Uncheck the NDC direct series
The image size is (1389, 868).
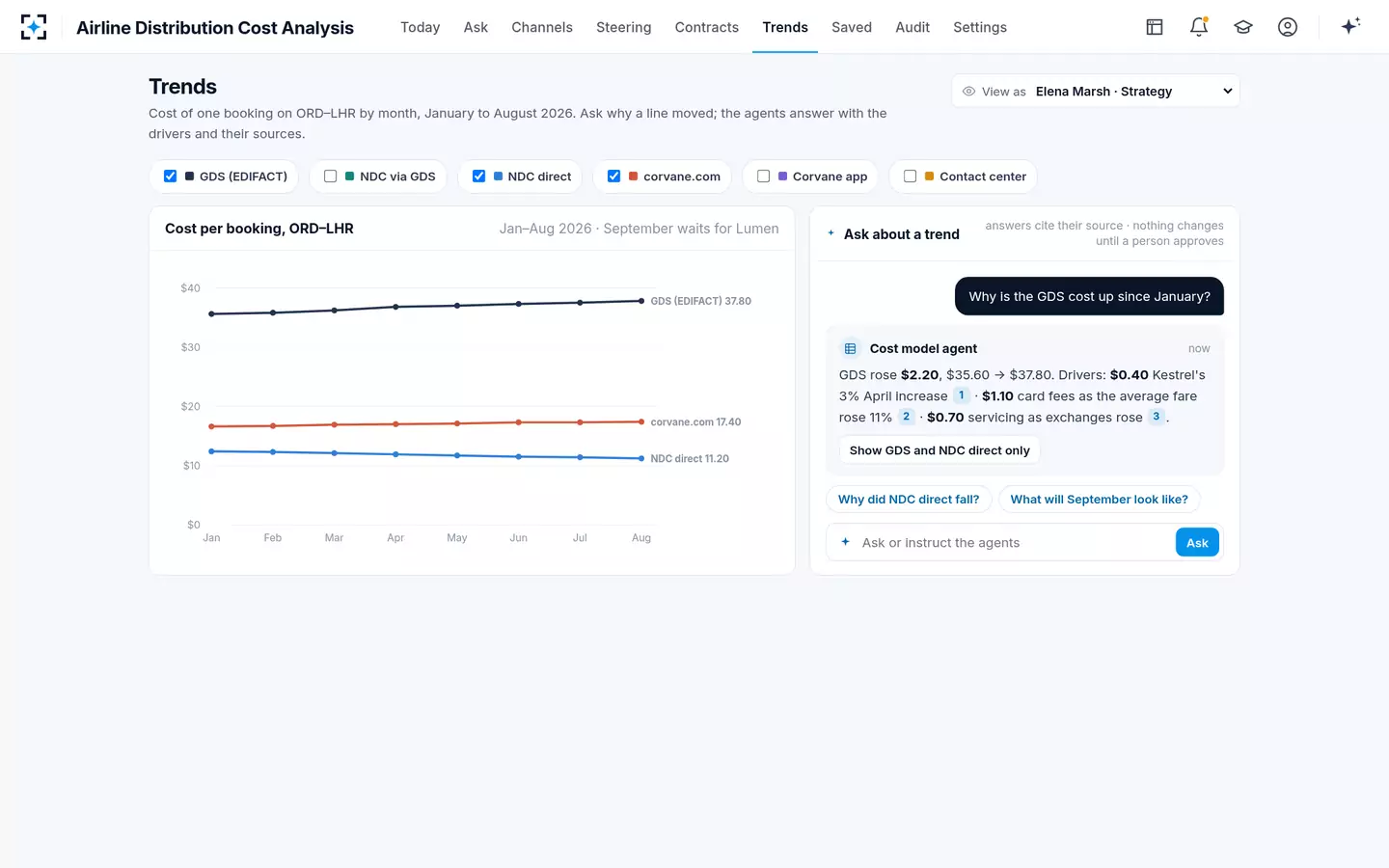pyautogui.click(x=478, y=176)
